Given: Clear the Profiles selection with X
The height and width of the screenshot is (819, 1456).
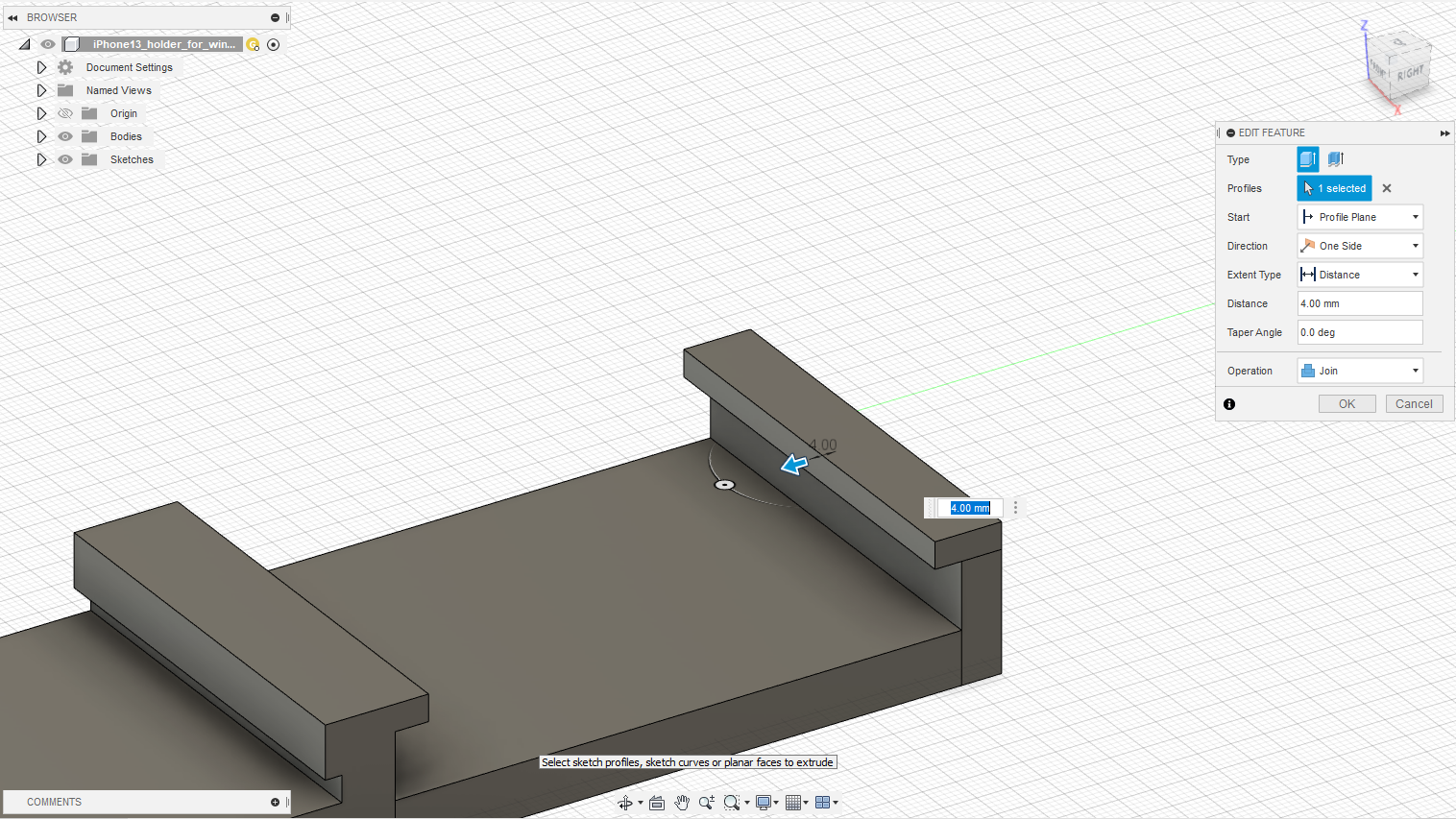Looking at the screenshot, I should tap(1387, 188).
